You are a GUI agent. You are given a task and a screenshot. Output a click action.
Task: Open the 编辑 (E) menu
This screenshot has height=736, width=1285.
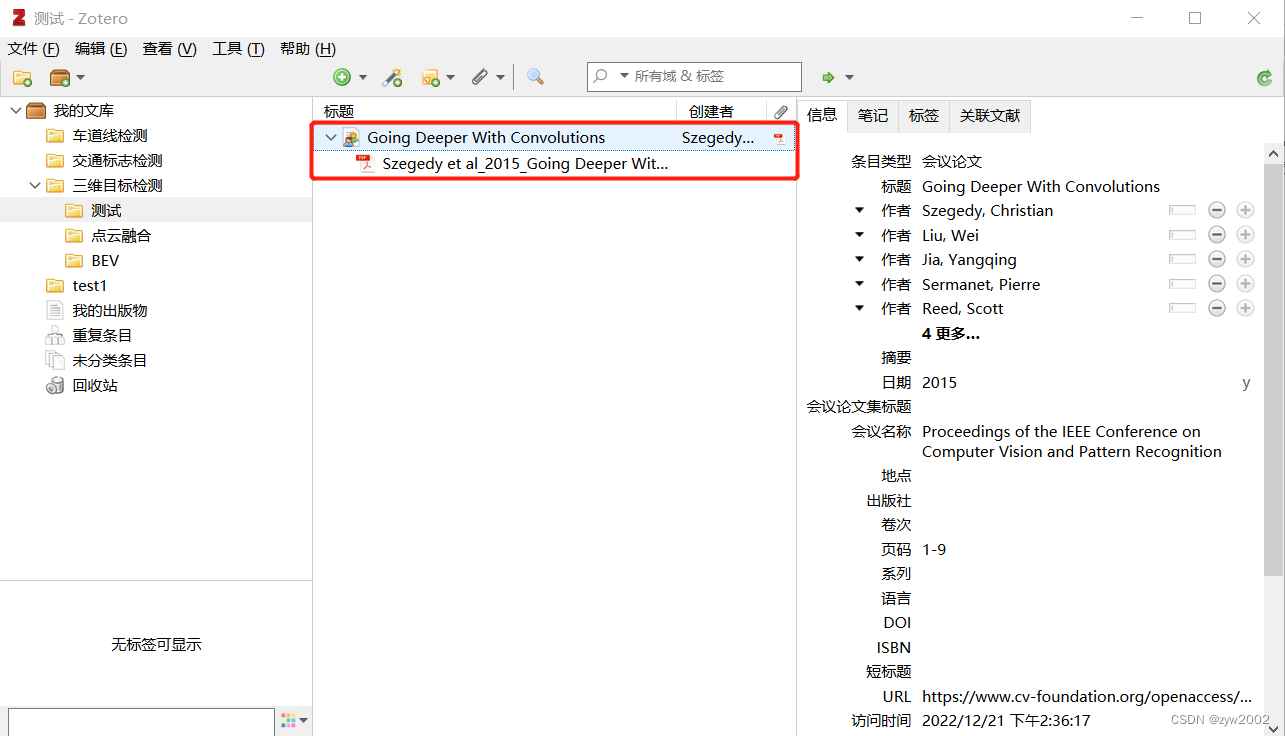click(101, 49)
